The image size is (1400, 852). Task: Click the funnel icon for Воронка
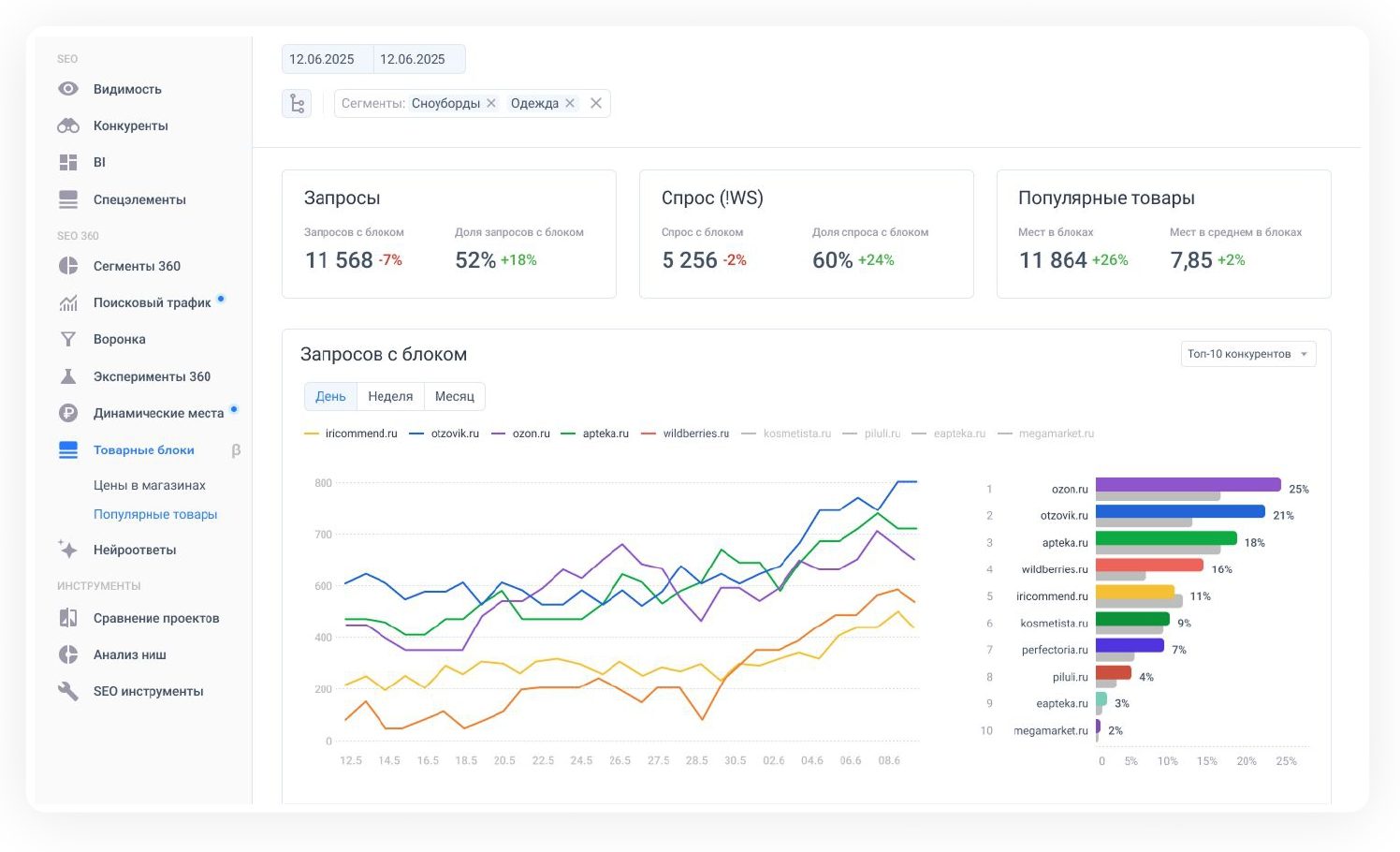tap(68, 339)
